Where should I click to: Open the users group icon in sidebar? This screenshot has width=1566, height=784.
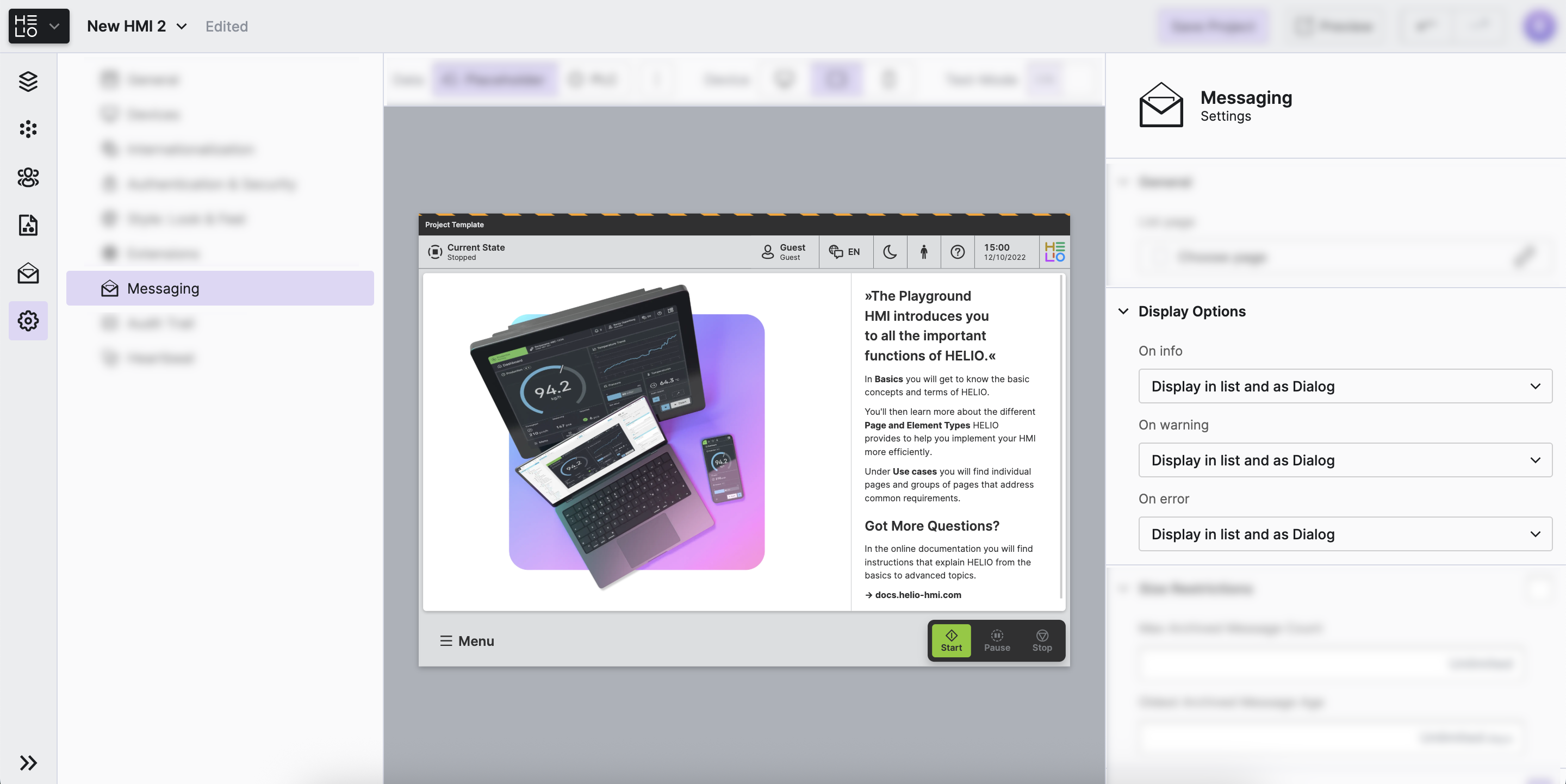tap(28, 177)
